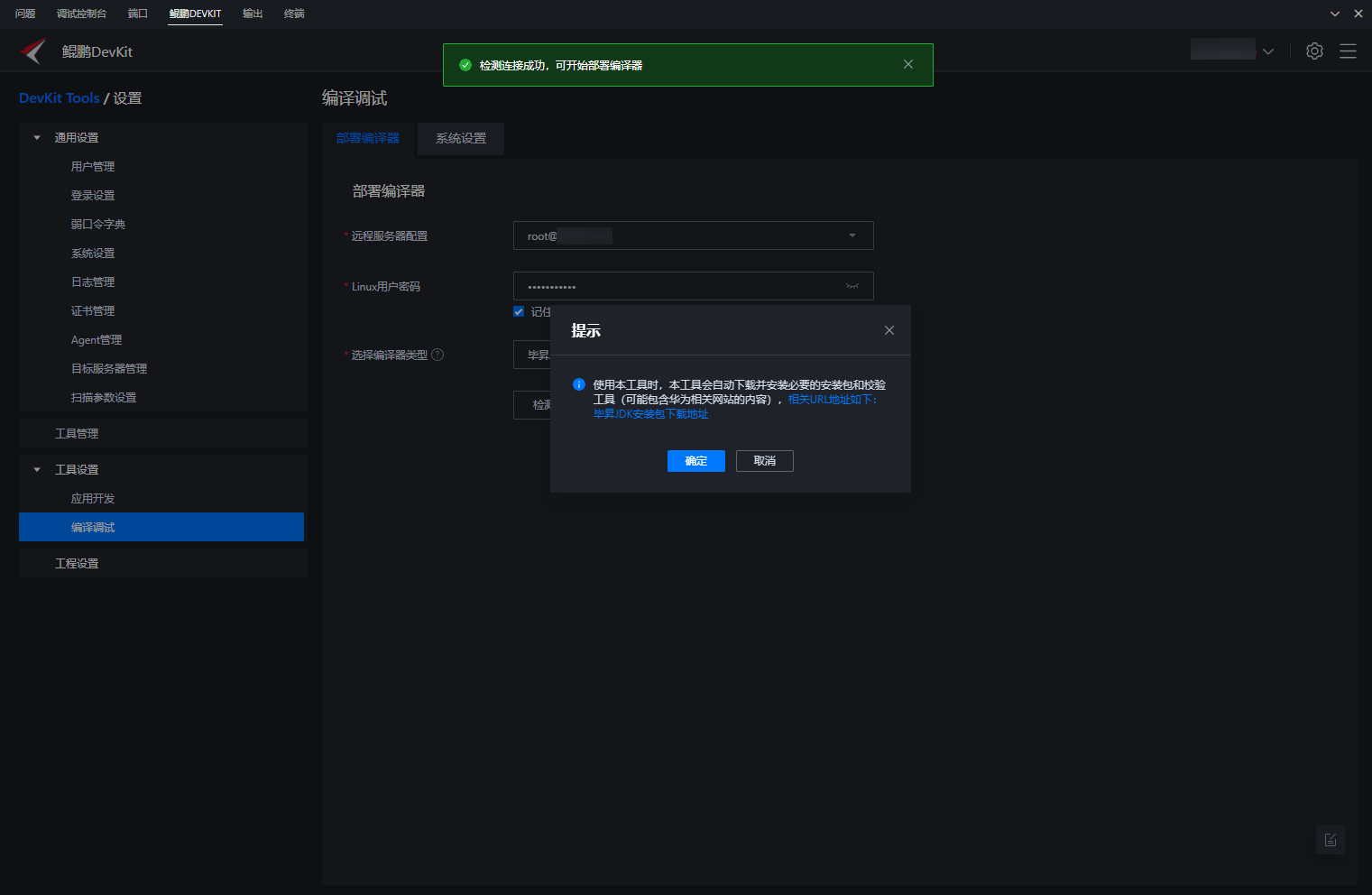Viewport: 1372px width, 895px height.
Task: Click the Linux用户密码 input field
Action: point(693,286)
